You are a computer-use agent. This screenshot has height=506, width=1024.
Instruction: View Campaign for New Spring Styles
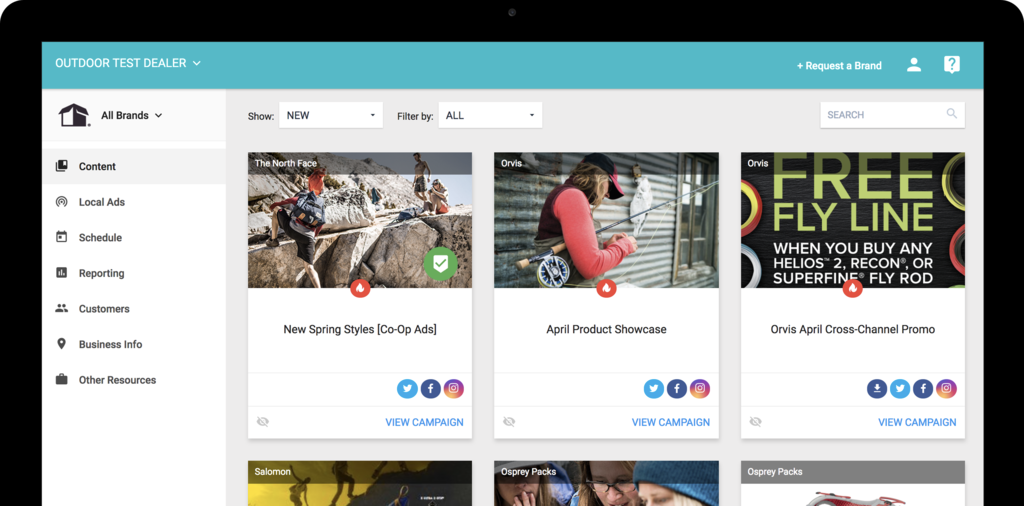point(424,422)
